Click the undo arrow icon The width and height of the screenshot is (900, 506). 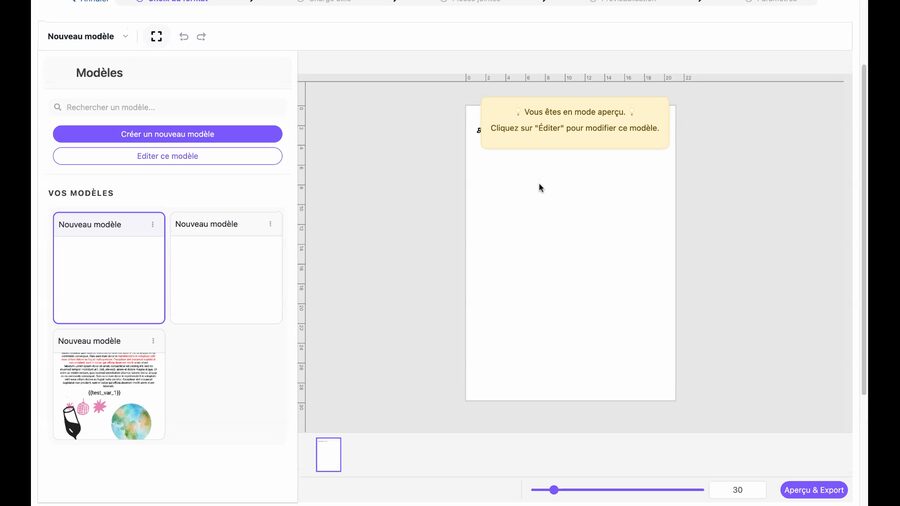coord(184,37)
